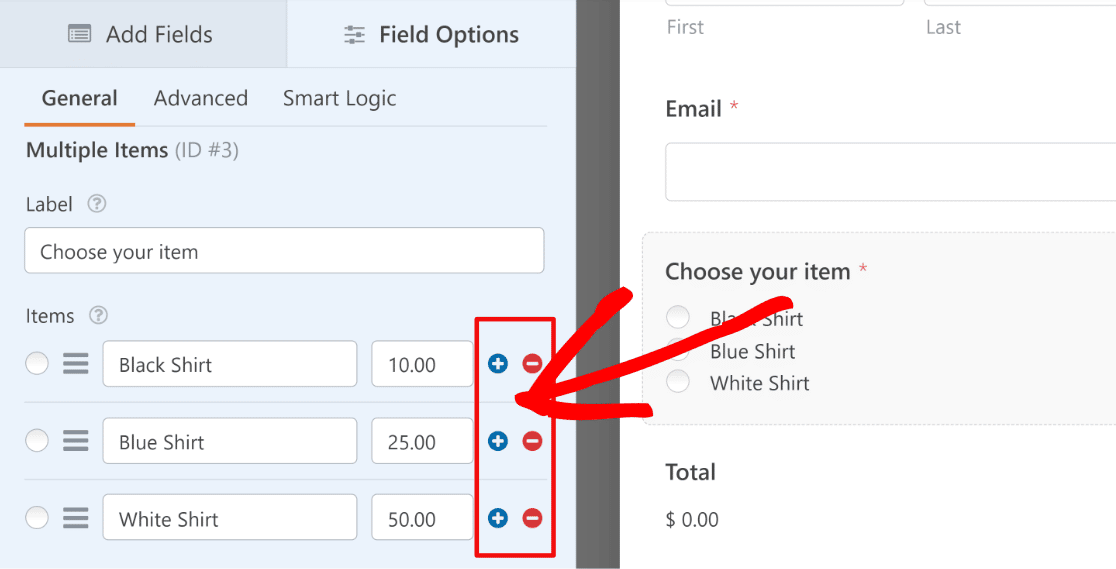Viewport: 1116px width, 569px height.
Task: Click the White Shirt reorder handle
Action: pyautogui.click(x=75, y=518)
